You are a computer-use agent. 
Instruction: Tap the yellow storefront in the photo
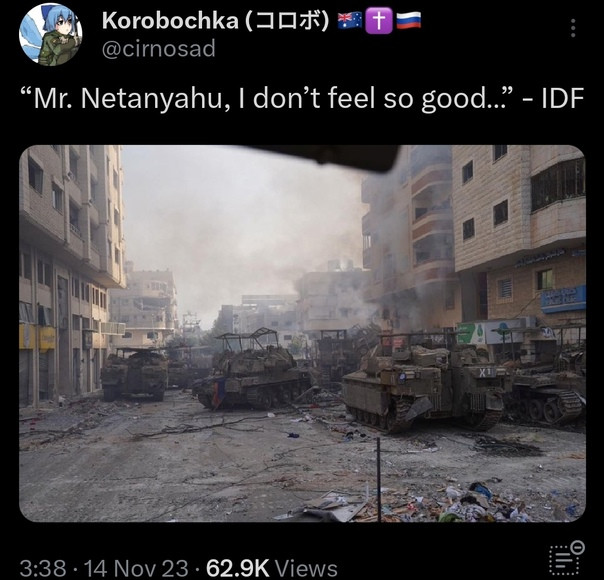[37, 338]
